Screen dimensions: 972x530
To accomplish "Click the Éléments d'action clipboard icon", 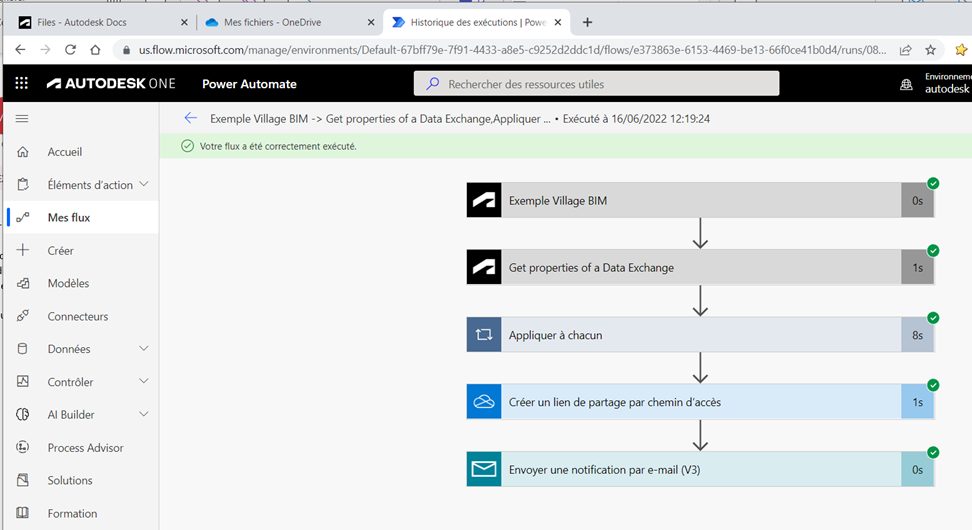I will [23, 185].
